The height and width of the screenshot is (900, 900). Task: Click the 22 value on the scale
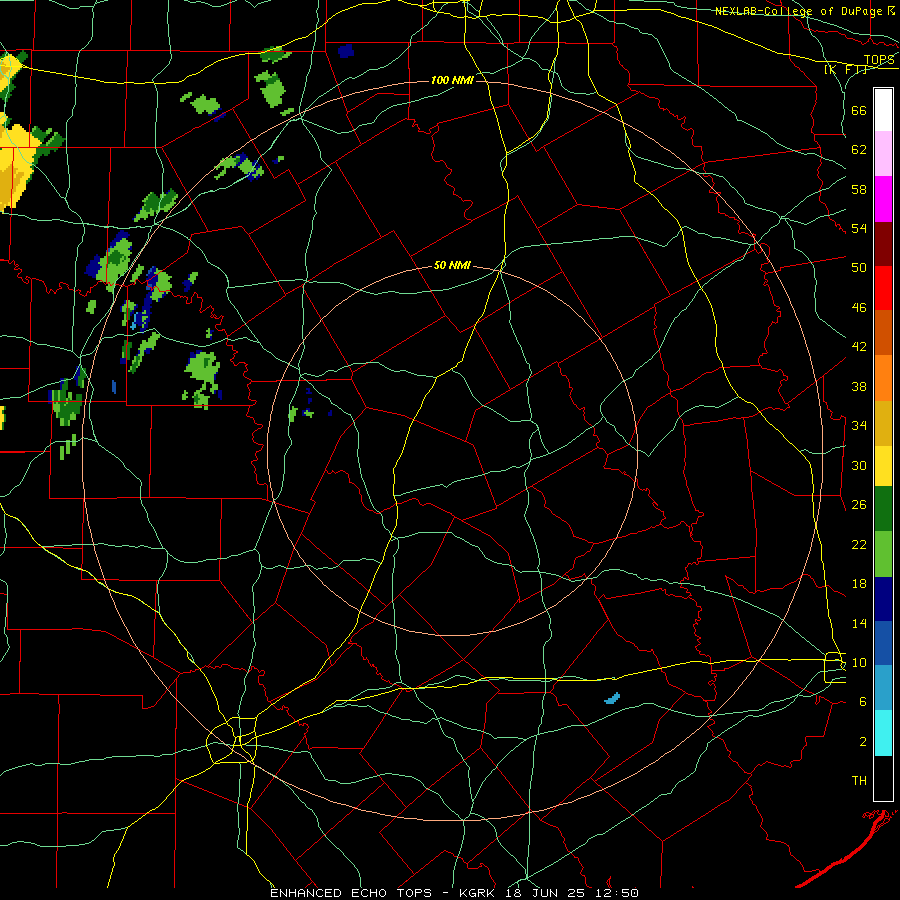[859, 544]
